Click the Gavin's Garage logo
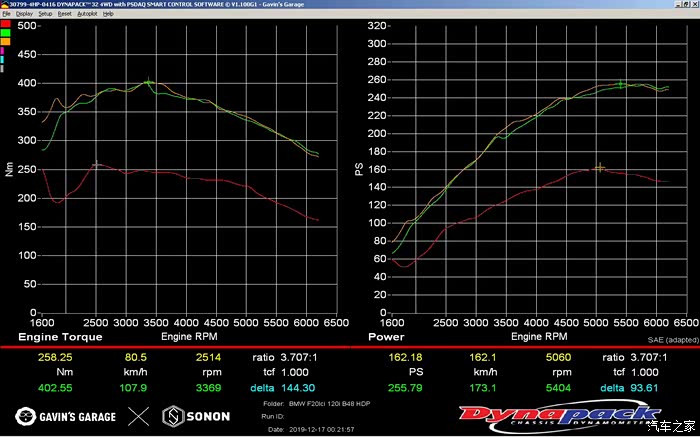 [x=66, y=416]
